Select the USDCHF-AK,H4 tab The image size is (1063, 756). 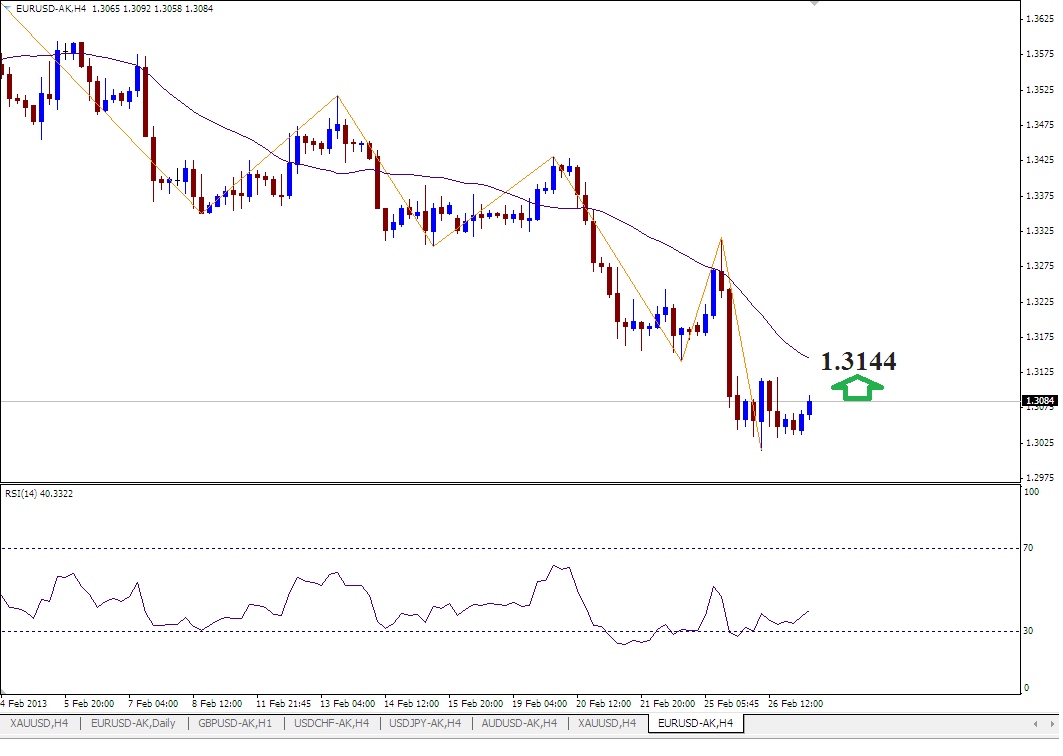pos(332,722)
